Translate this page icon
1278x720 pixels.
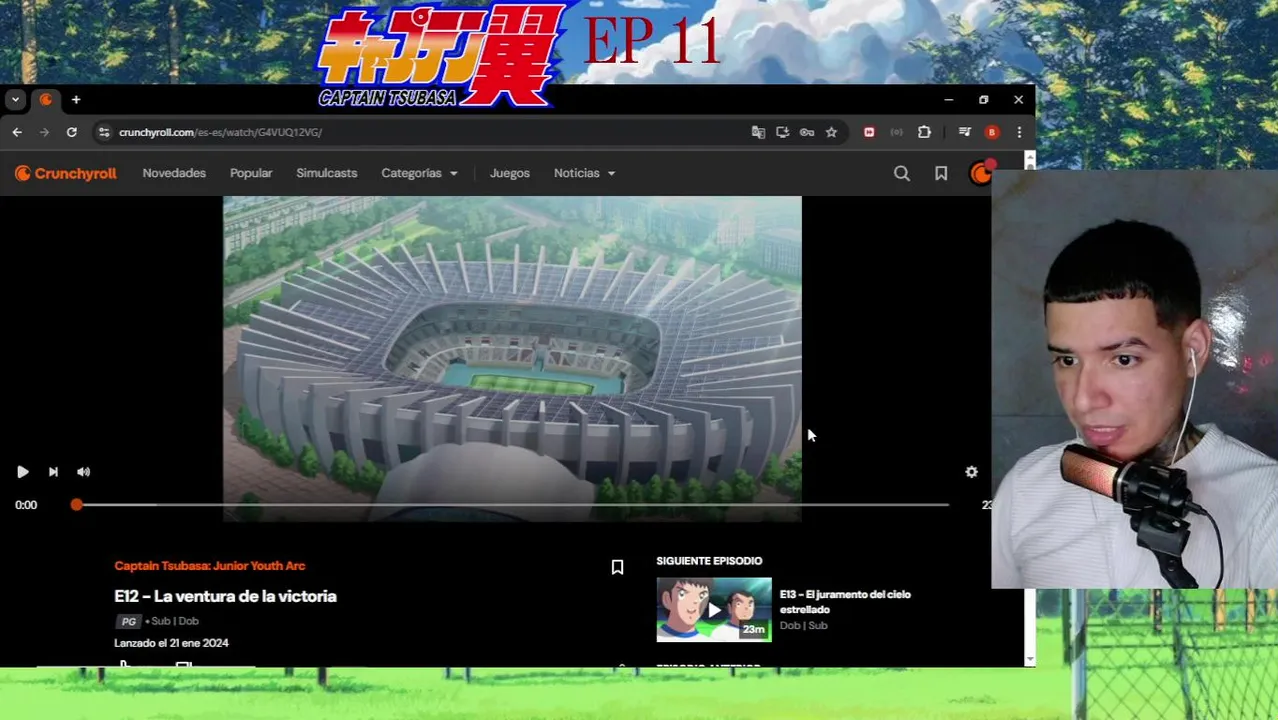[758, 132]
